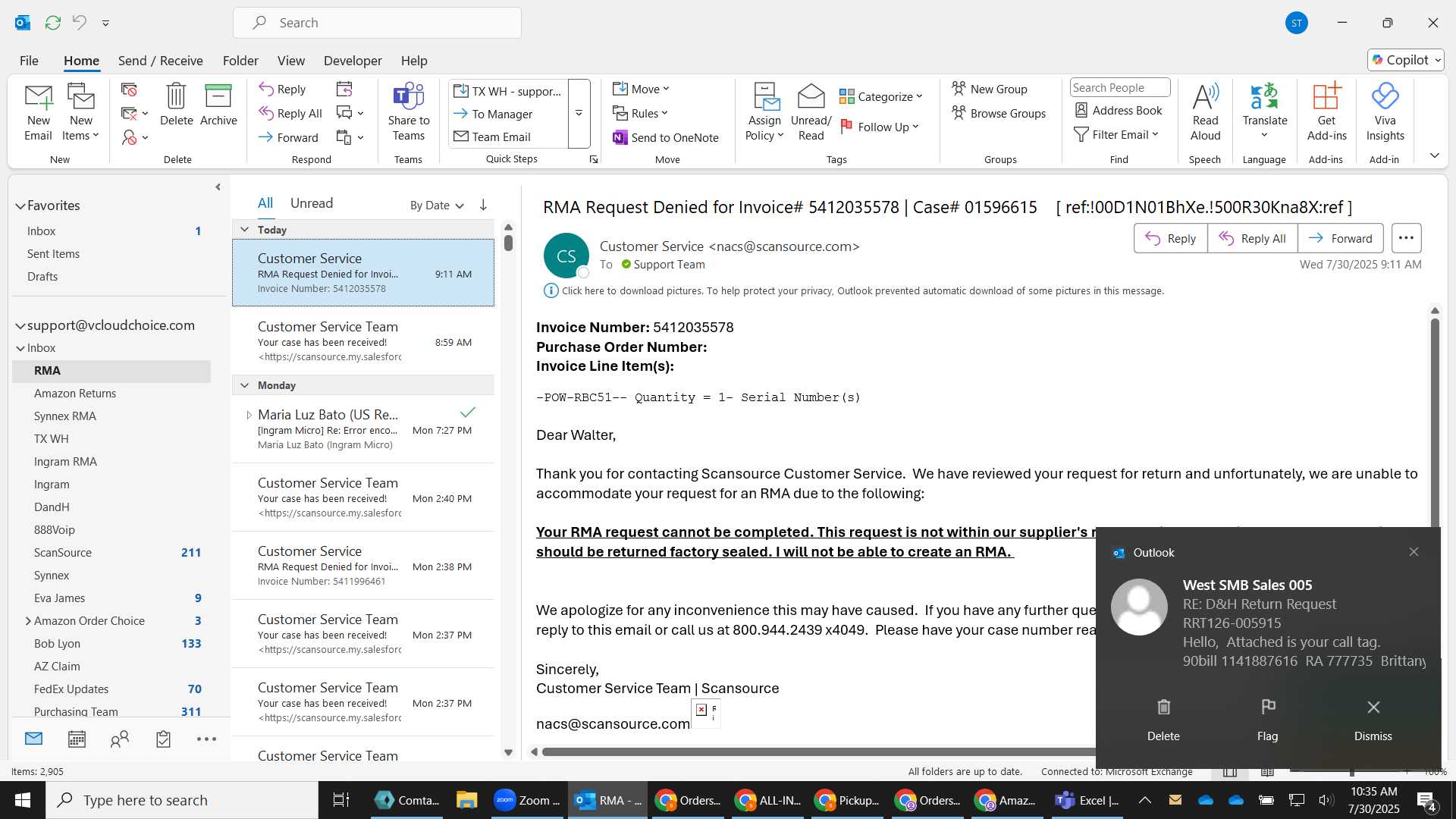Click the Send/Receive All Folders sync icon

click(x=52, y=23)
